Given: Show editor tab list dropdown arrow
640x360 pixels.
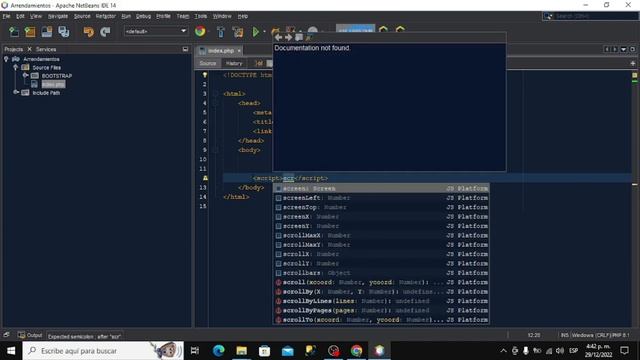Looking at the screenshot, I should [x=623, y=49].
